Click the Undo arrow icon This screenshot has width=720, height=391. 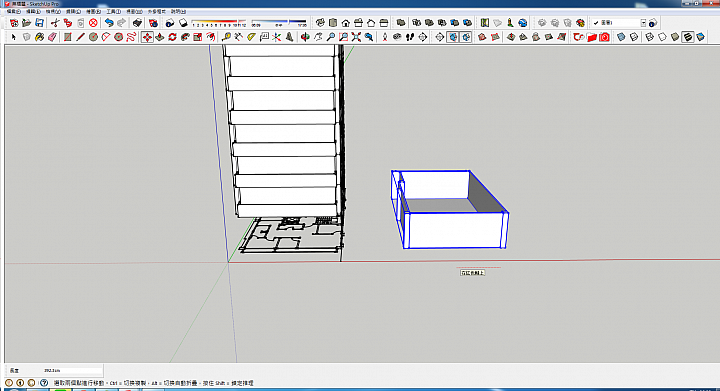tap(109, 22)
